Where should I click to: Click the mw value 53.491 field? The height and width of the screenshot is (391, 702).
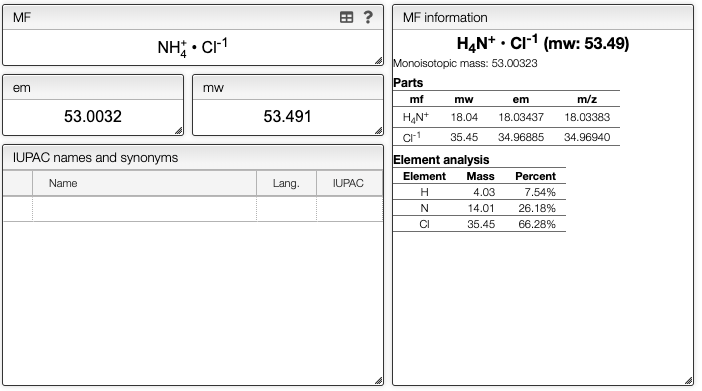pyautogui.click(x=287, y=117)
